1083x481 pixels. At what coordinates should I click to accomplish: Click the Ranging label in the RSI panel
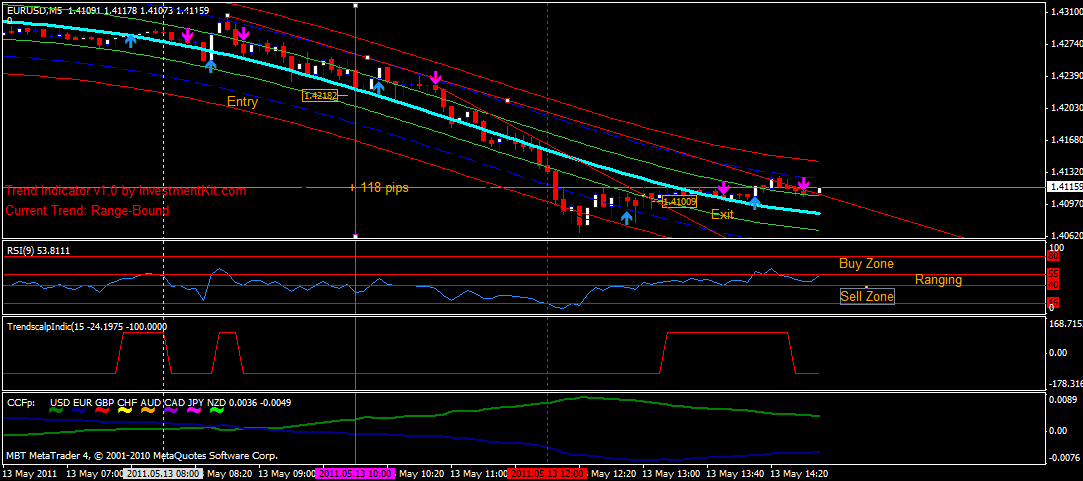(x=938, y=280)
